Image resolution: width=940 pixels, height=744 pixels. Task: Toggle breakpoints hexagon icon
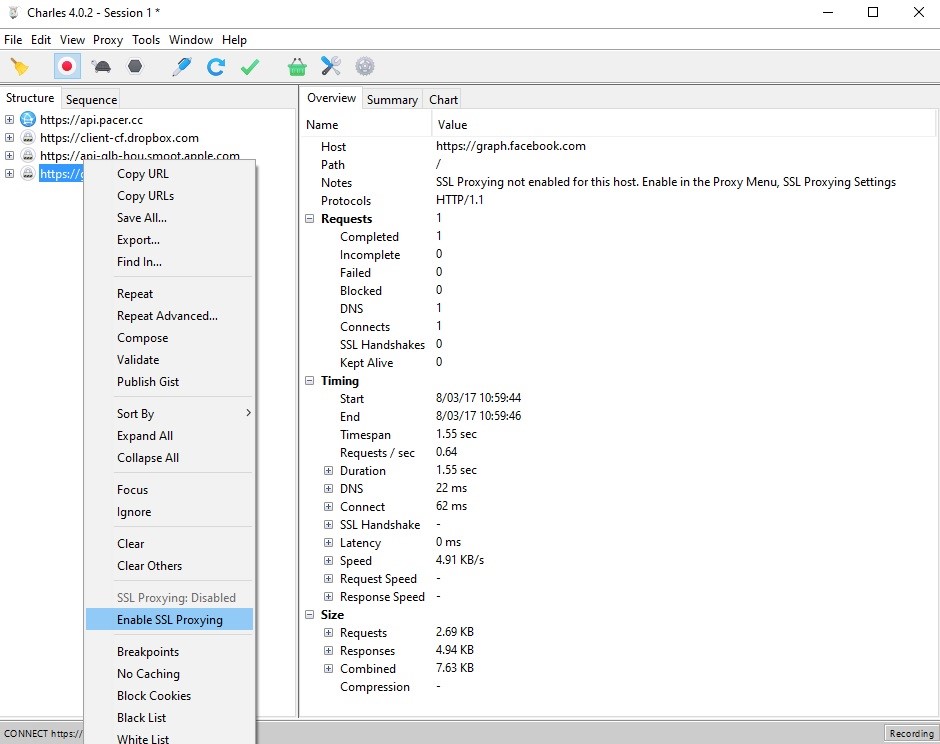coord(134,67)
